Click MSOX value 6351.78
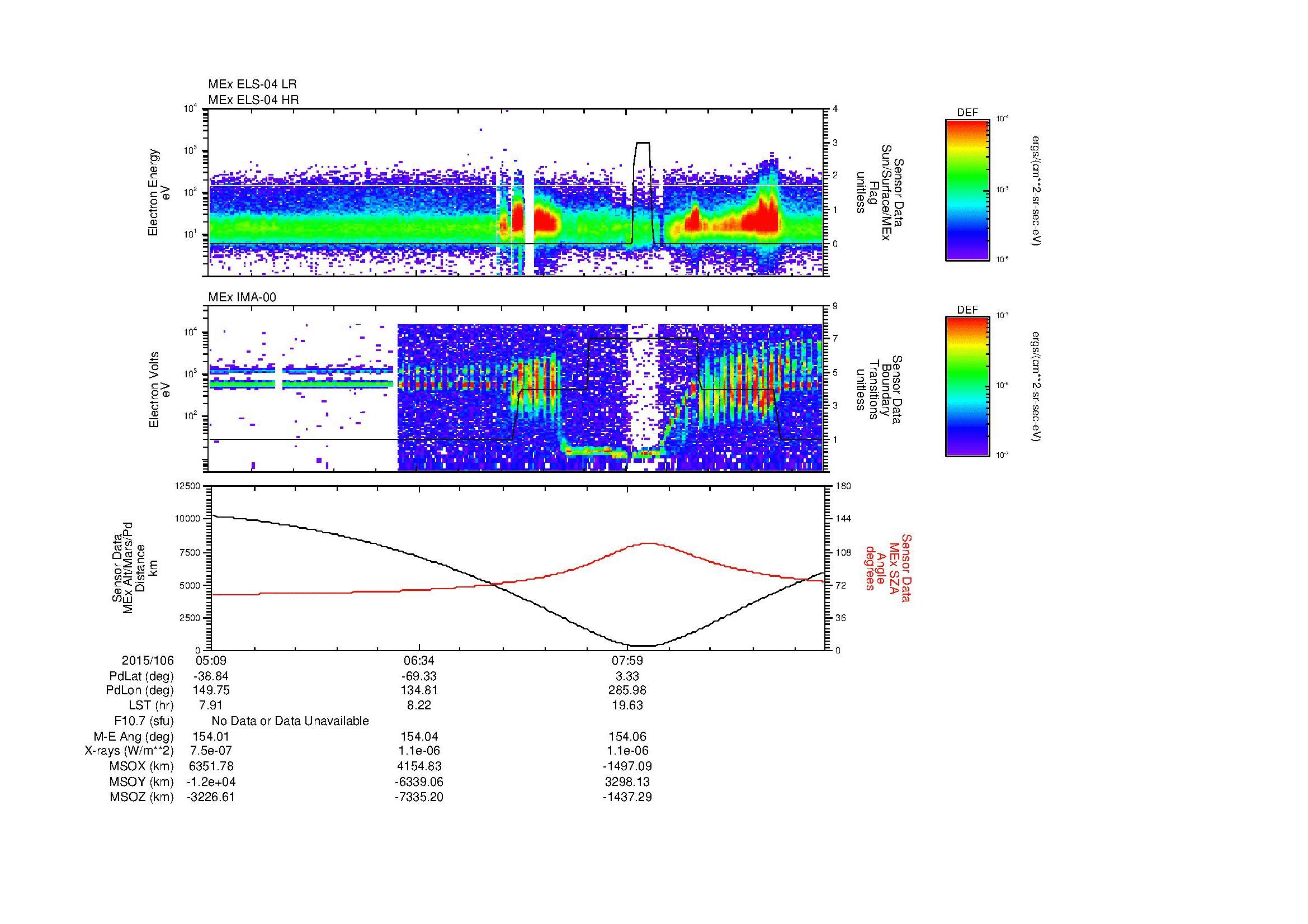1308x924 pixels. pyautogui.click(x=211, y=766)
